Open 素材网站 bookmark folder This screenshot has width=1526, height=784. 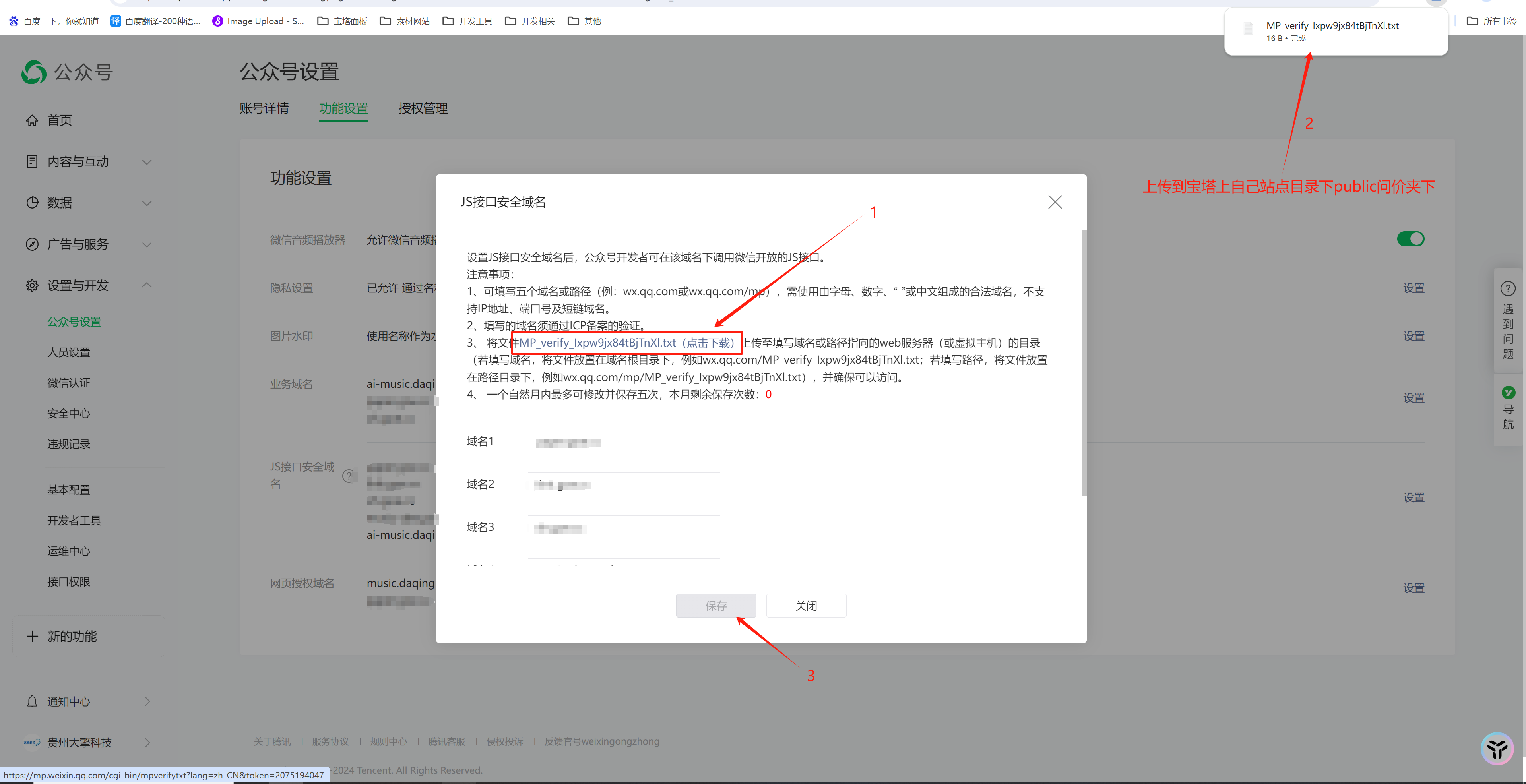[x=405, y=21]
